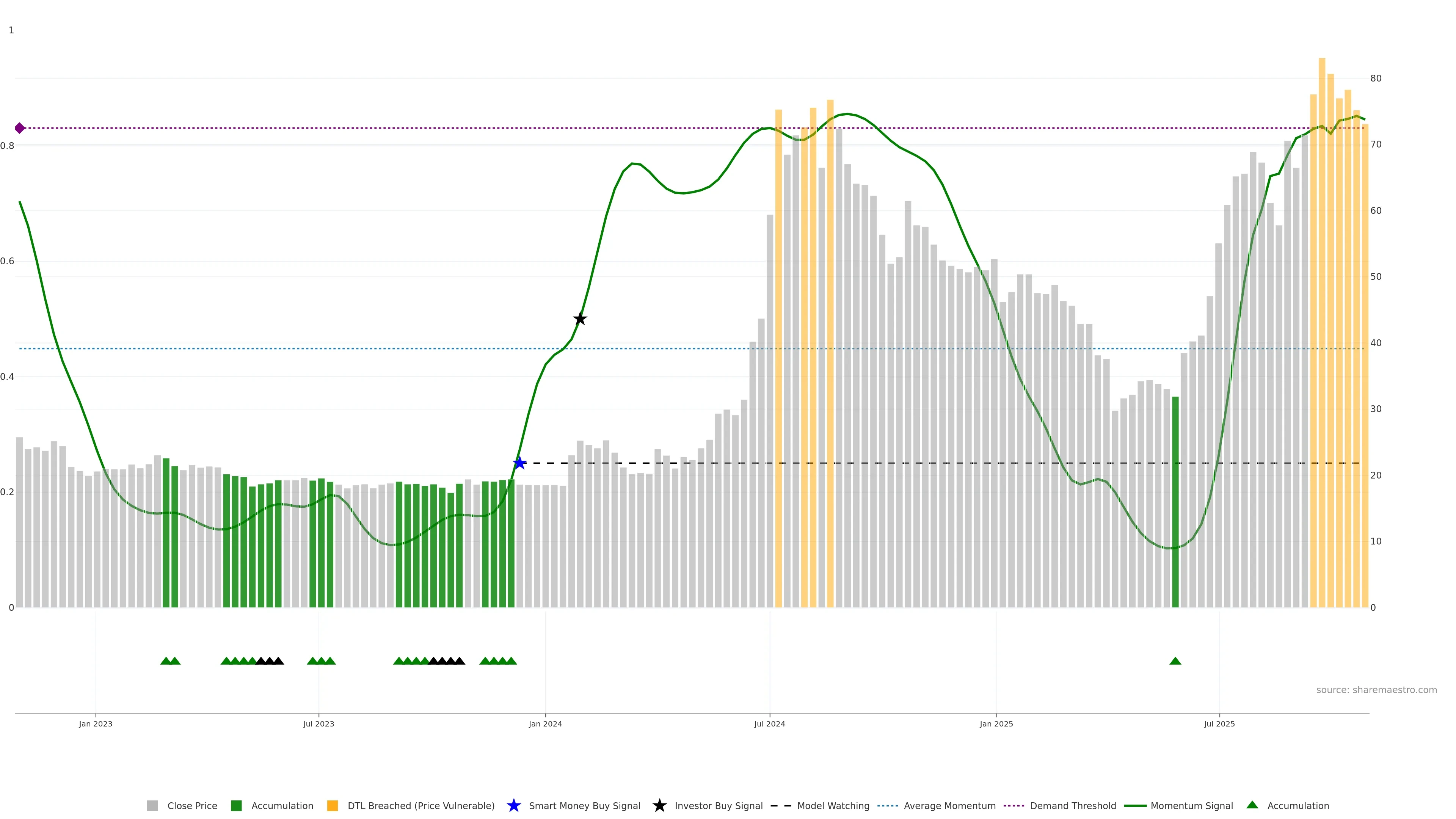The height and width of the screenshot is (819, 1456).
Task: Click the orange DTL Breached swatch in legend
Action: 333,805
